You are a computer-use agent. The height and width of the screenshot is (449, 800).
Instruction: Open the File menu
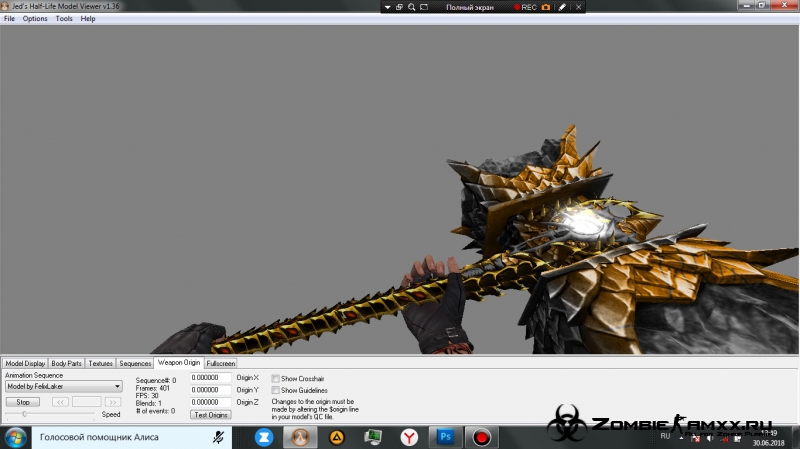pos(9,18)
